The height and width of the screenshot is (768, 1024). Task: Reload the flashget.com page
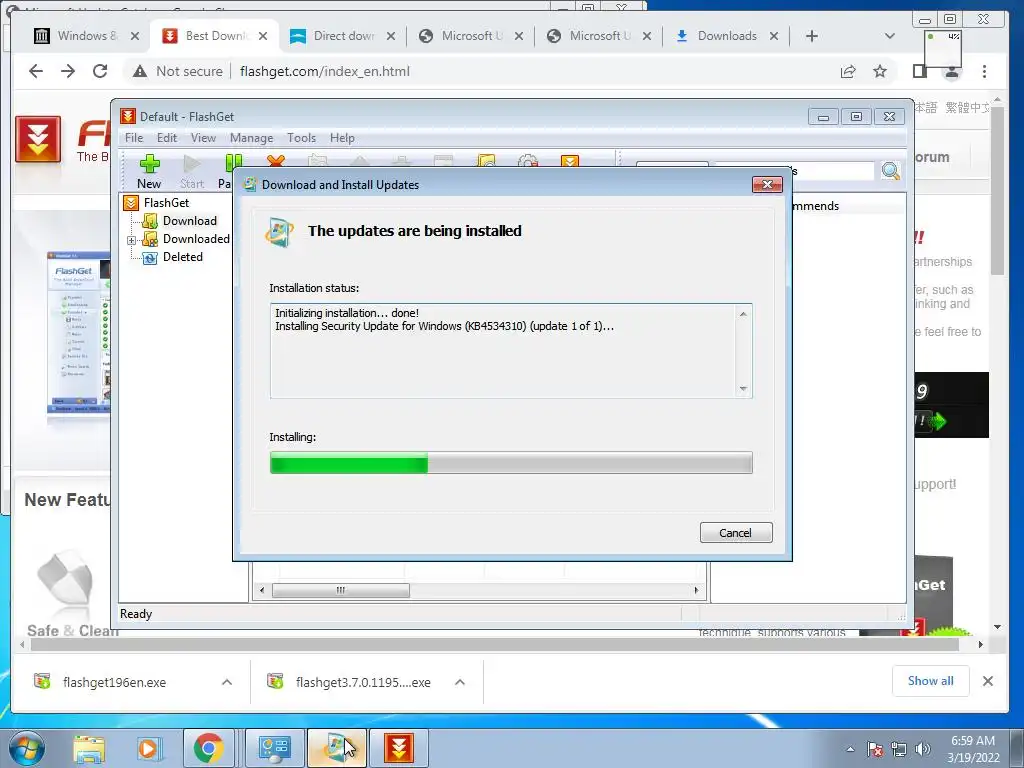coord(100,71)
